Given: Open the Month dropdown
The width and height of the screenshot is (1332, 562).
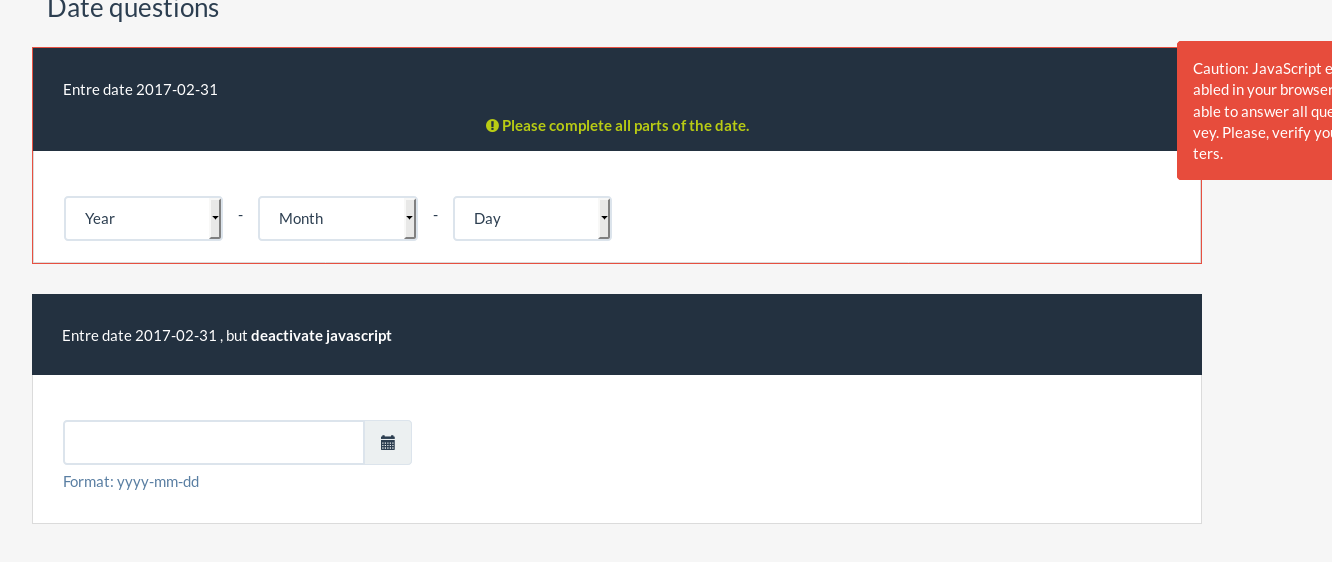Looking at the screenshot, I should click(x=336, y=218).
